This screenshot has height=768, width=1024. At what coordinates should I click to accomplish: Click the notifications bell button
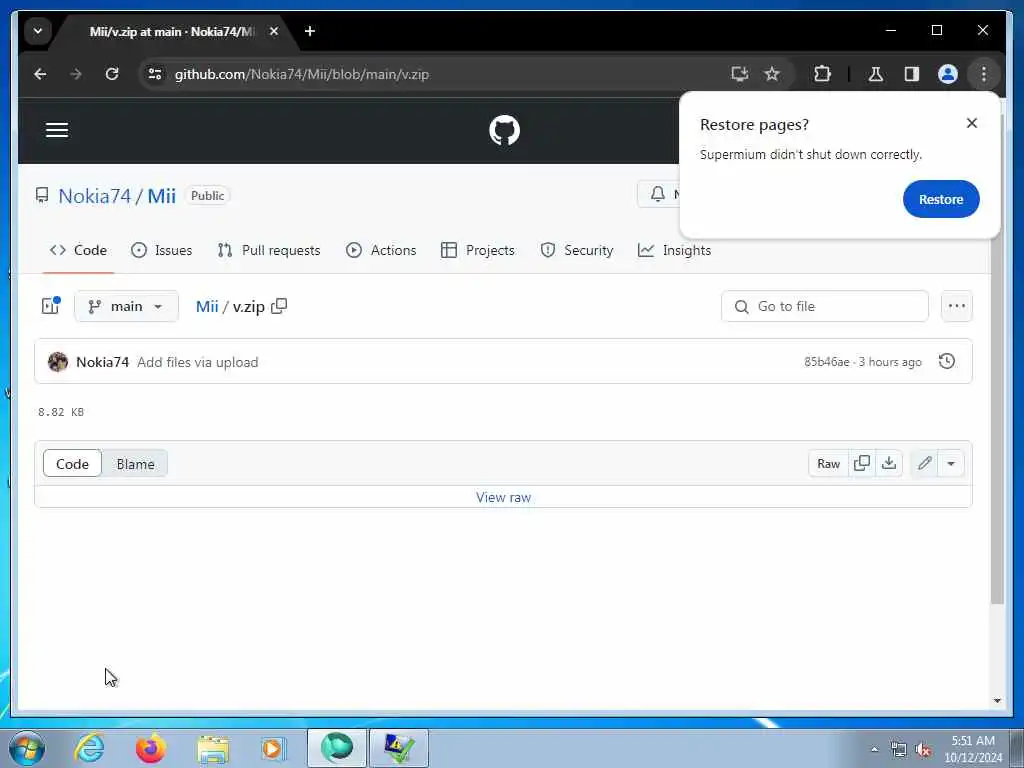pos(658,194)
